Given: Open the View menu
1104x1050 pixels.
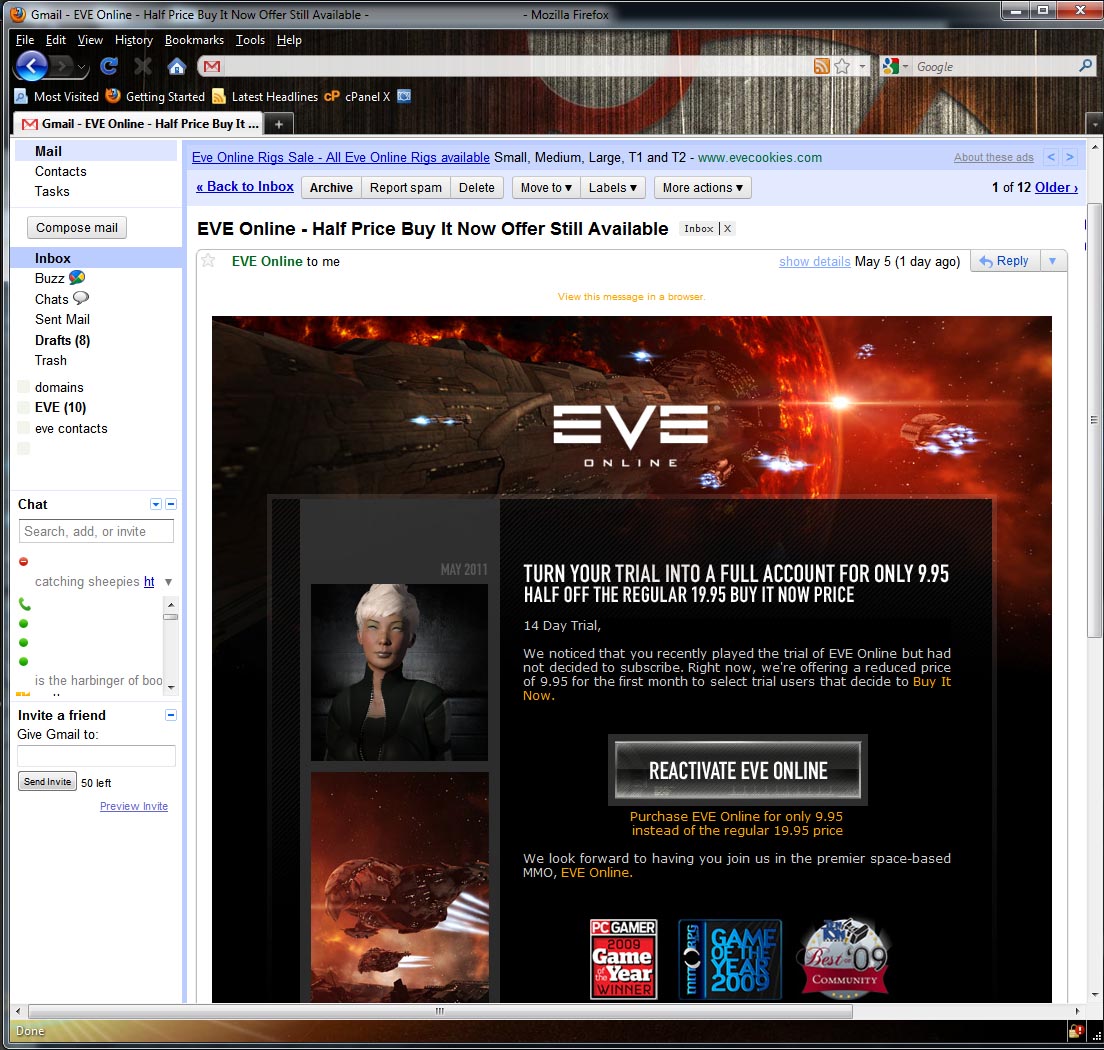Looking at the screenshot, I should click(x=90, y=40).
